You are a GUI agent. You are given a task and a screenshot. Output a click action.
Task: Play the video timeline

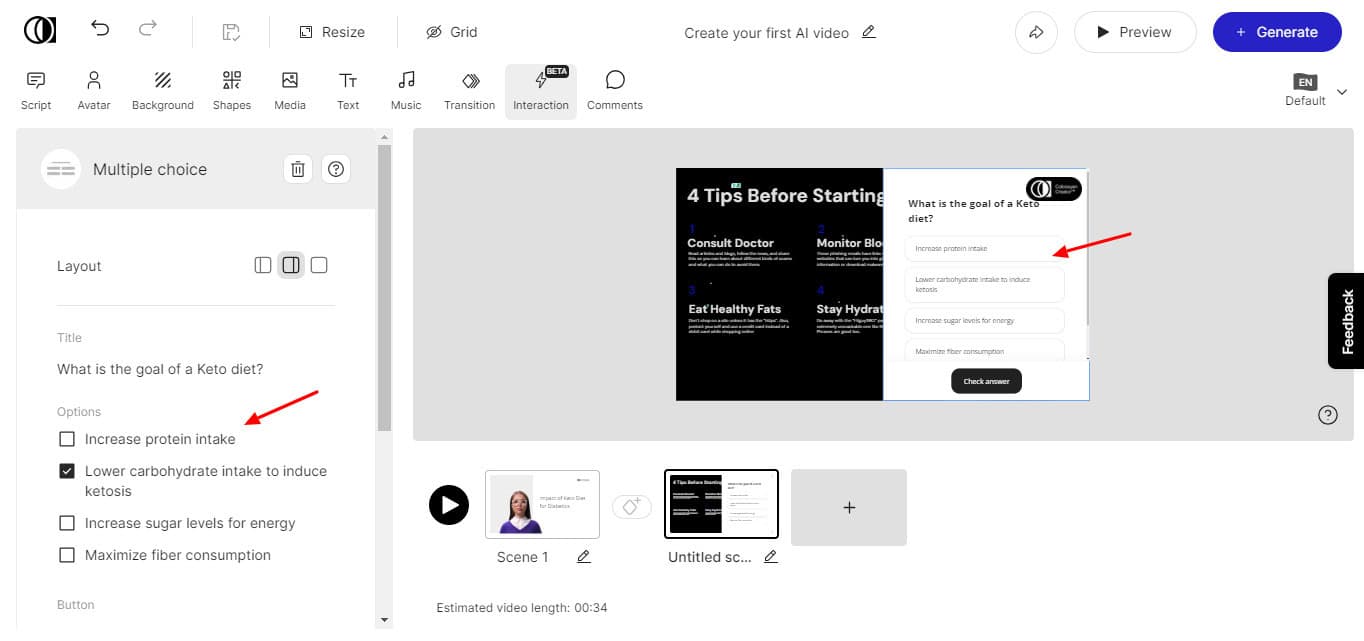[x=449, y=505]
